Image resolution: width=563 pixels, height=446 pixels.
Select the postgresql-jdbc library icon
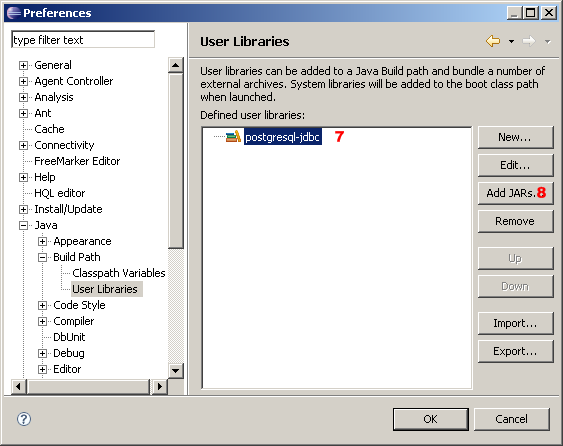[x=233, y=136]
